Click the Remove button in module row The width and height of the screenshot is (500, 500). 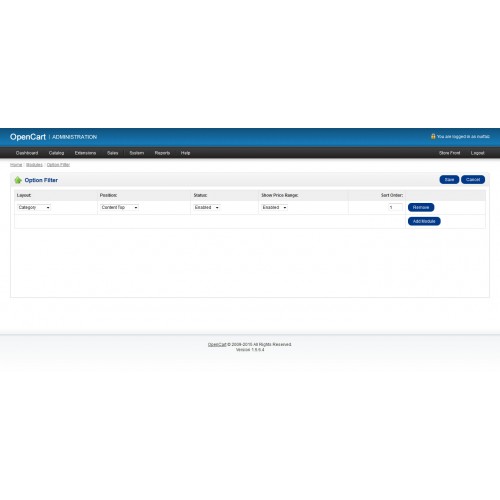(x=421, y=207)
